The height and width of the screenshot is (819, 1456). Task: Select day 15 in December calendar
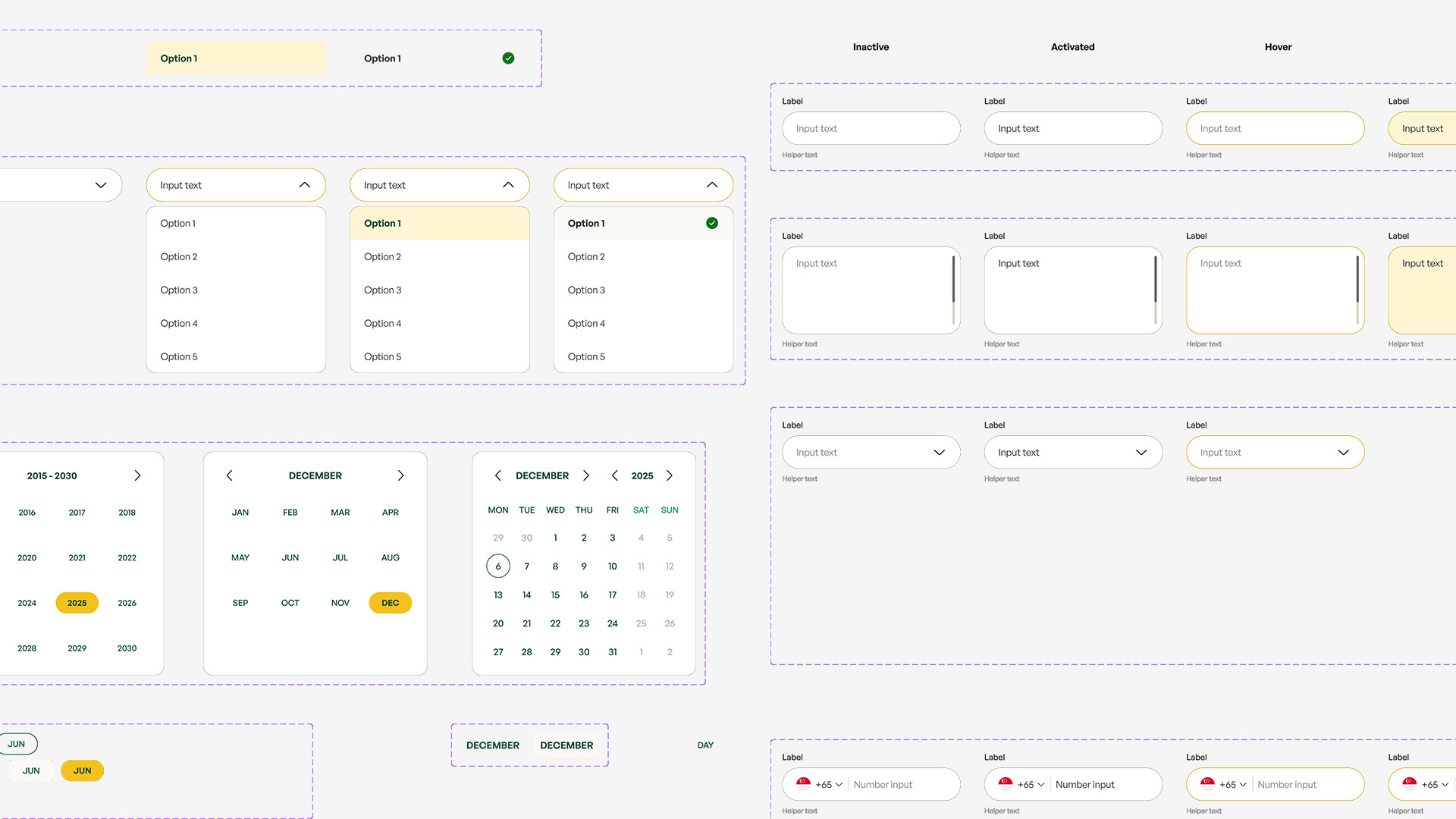tap(555, 595)
